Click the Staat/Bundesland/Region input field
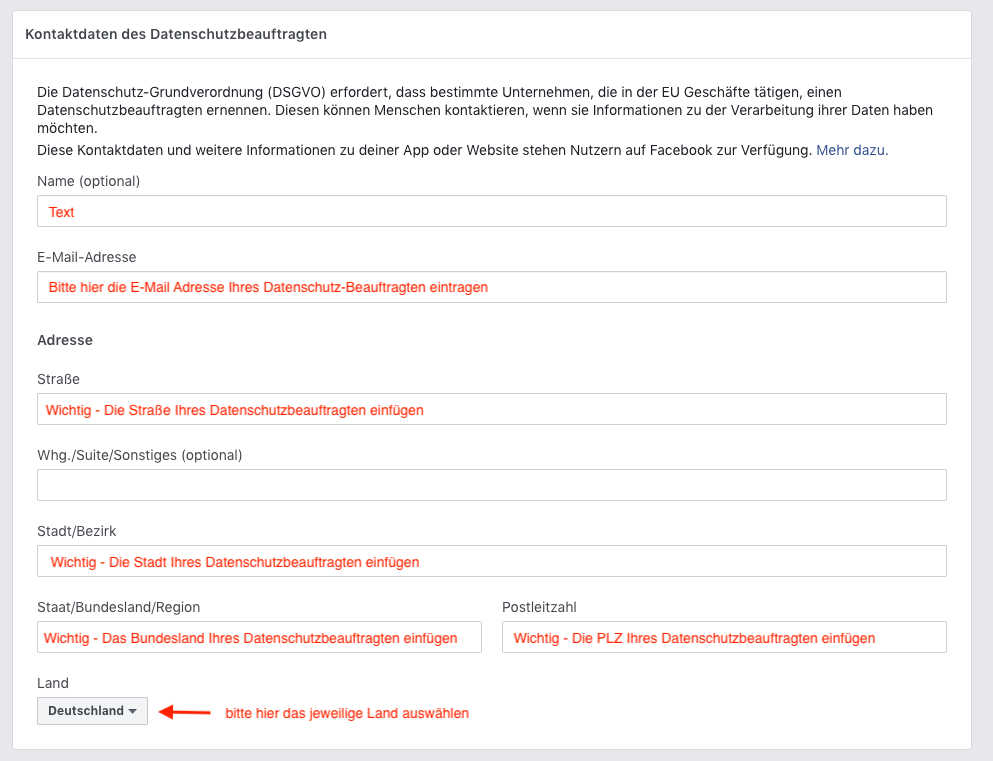 pos(259,638)
